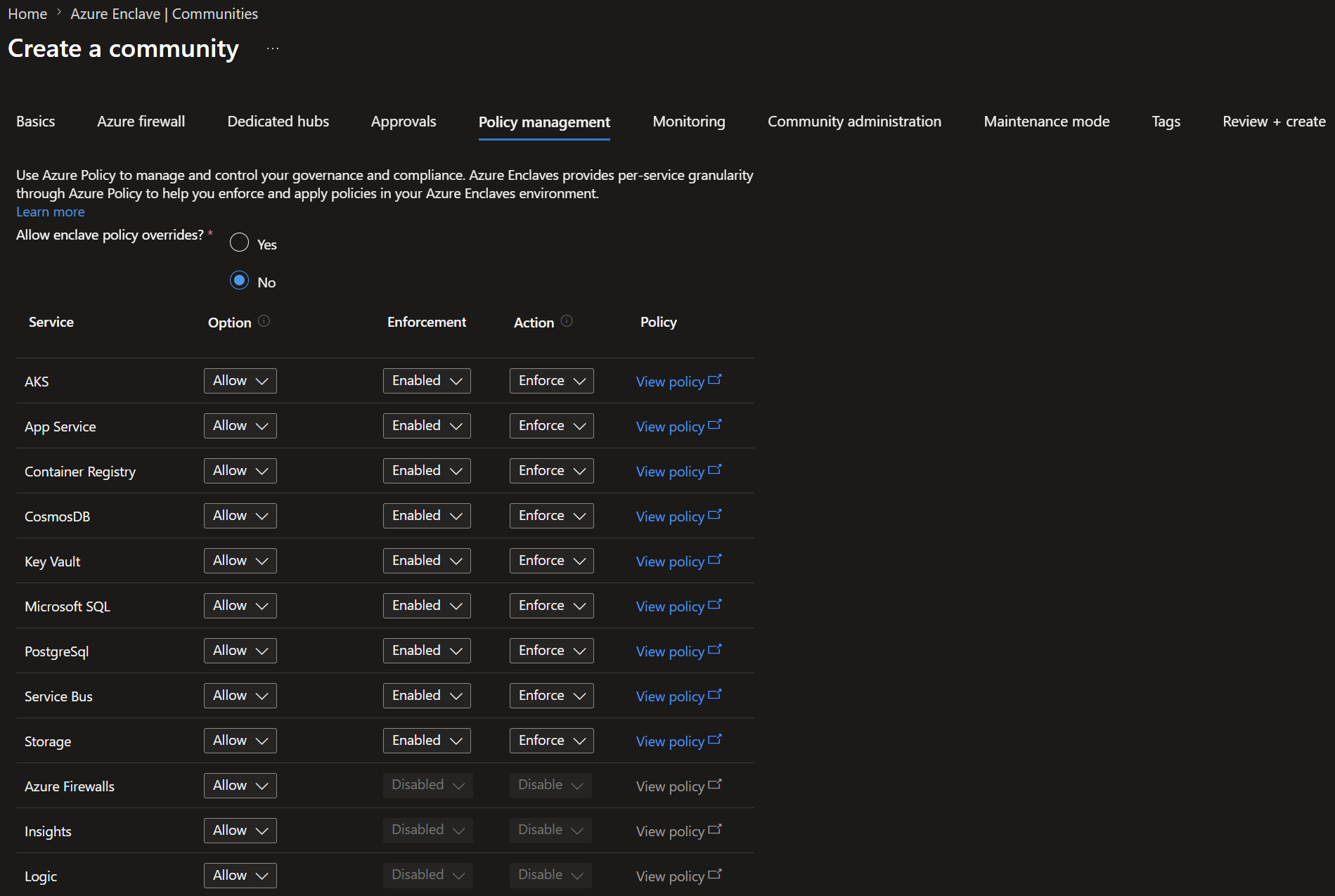Image resolution: width=1335 pixels, height=896 pixels.
Task: Open the Maintenance mode tab
Action: tap(1047, 122)
